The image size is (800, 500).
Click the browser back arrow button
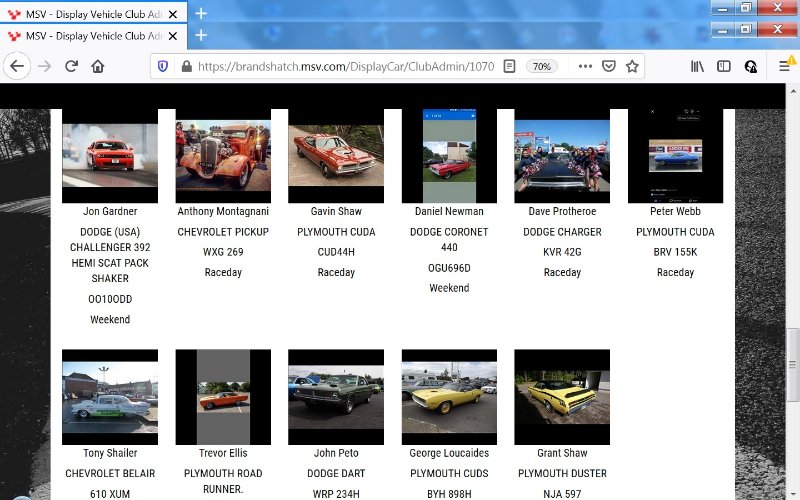point(17,66)
